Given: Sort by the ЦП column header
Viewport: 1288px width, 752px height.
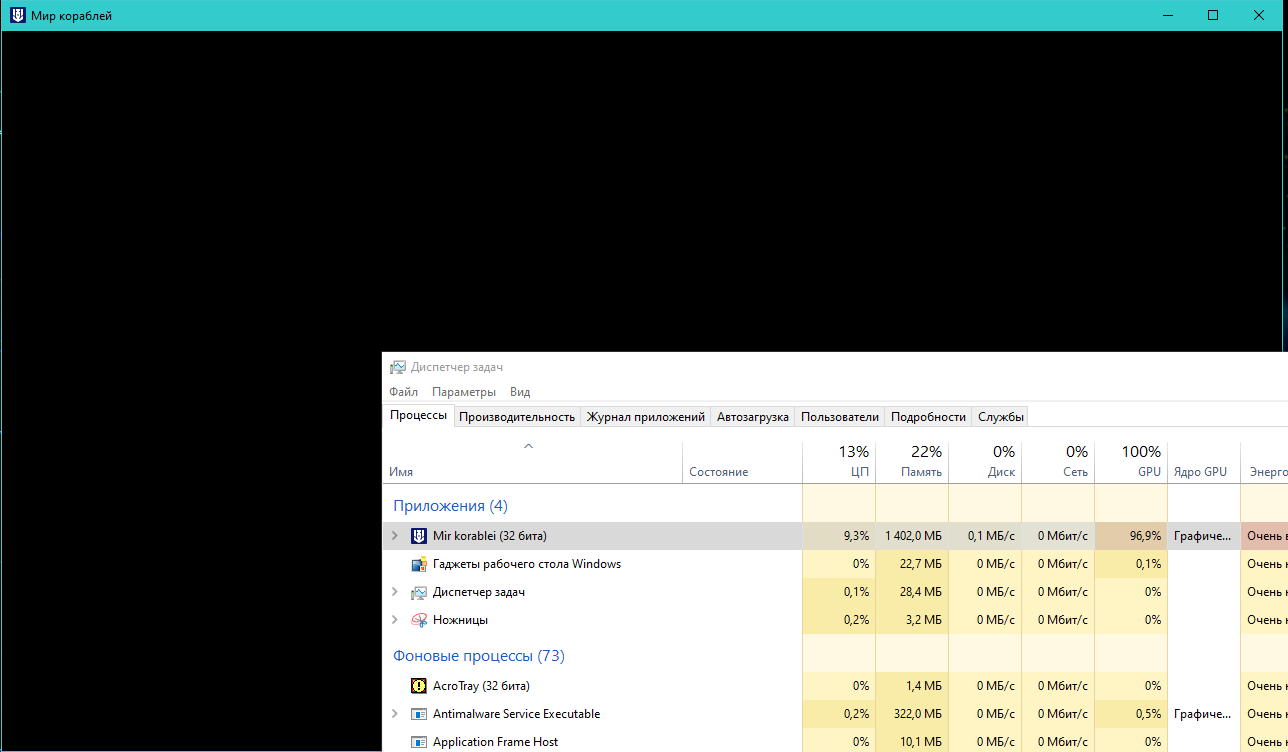Looking at the screenshot, I should (x=839, y=464).
